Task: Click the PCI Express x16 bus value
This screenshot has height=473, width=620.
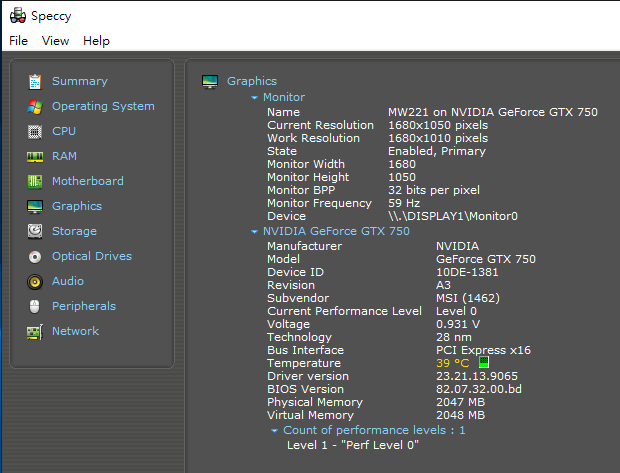Action: click(483, 350)
